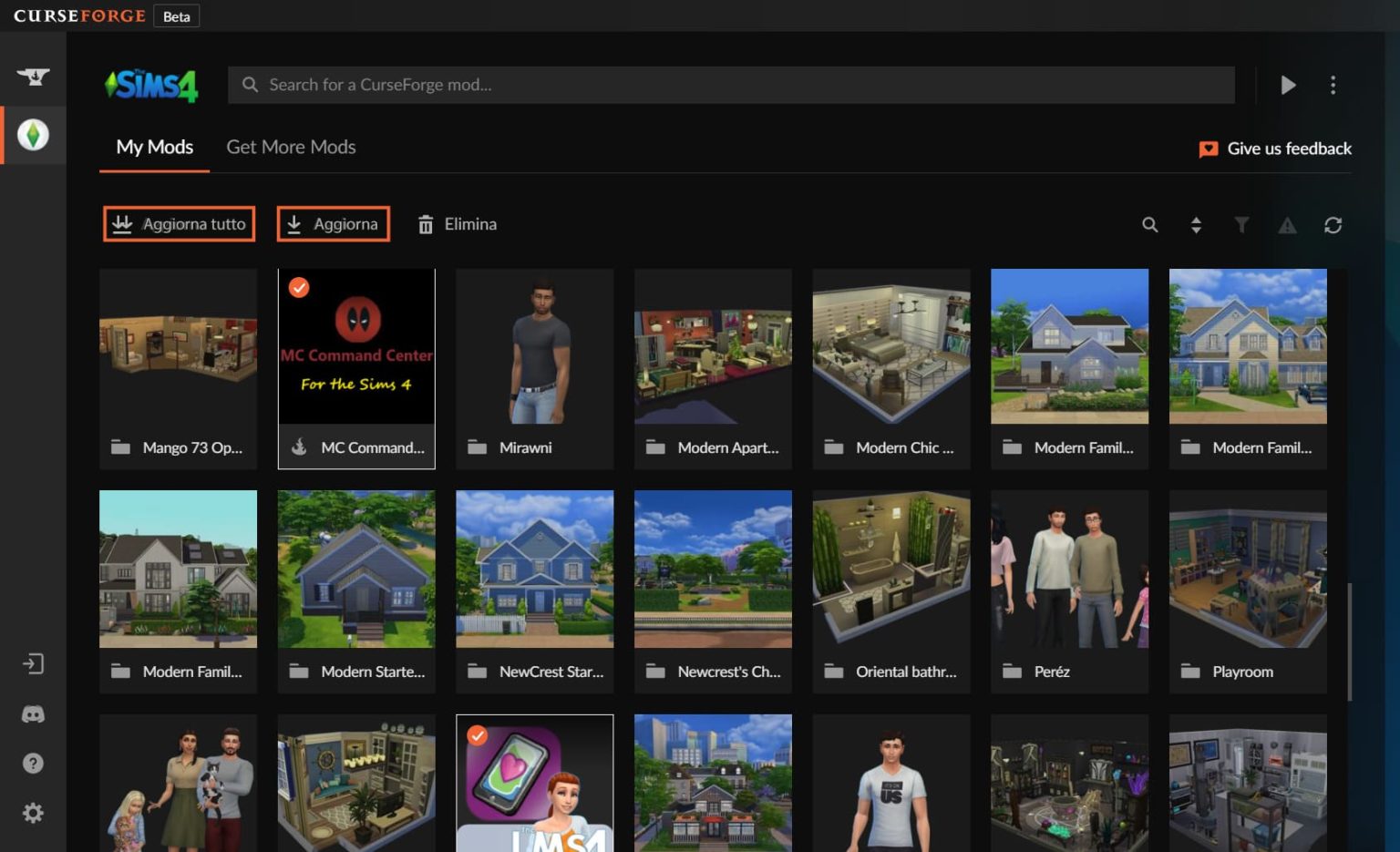1400x852 pixels.
Task: Uncheck the selected LMS4 mod thumbnail
Action: [478, 735]
